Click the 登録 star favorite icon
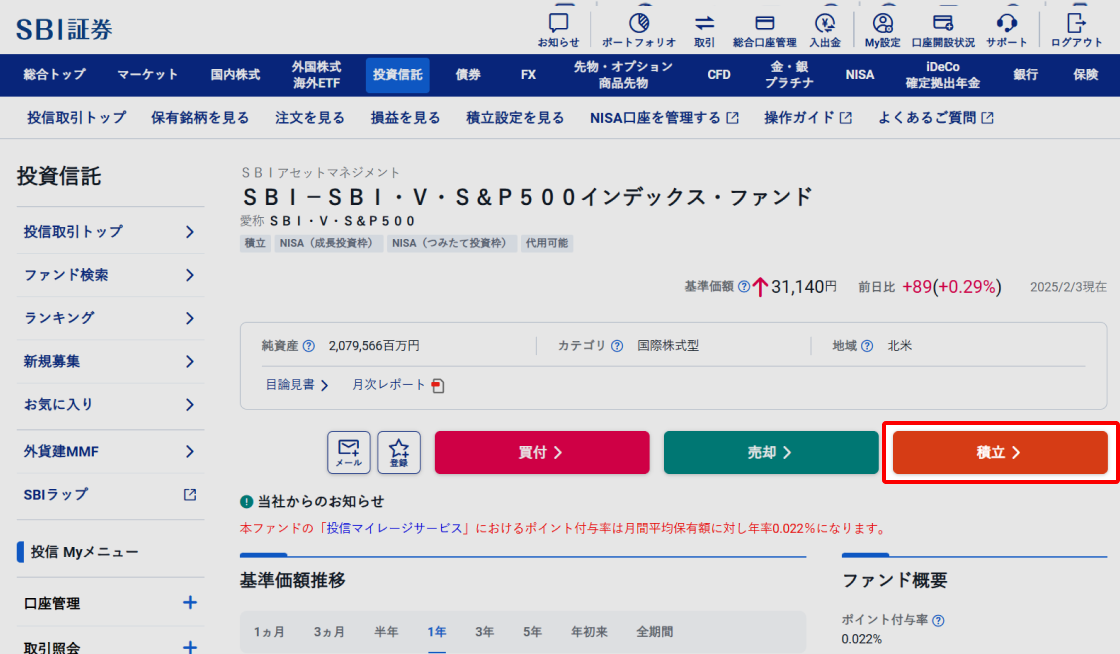 (x=399, y=452)
